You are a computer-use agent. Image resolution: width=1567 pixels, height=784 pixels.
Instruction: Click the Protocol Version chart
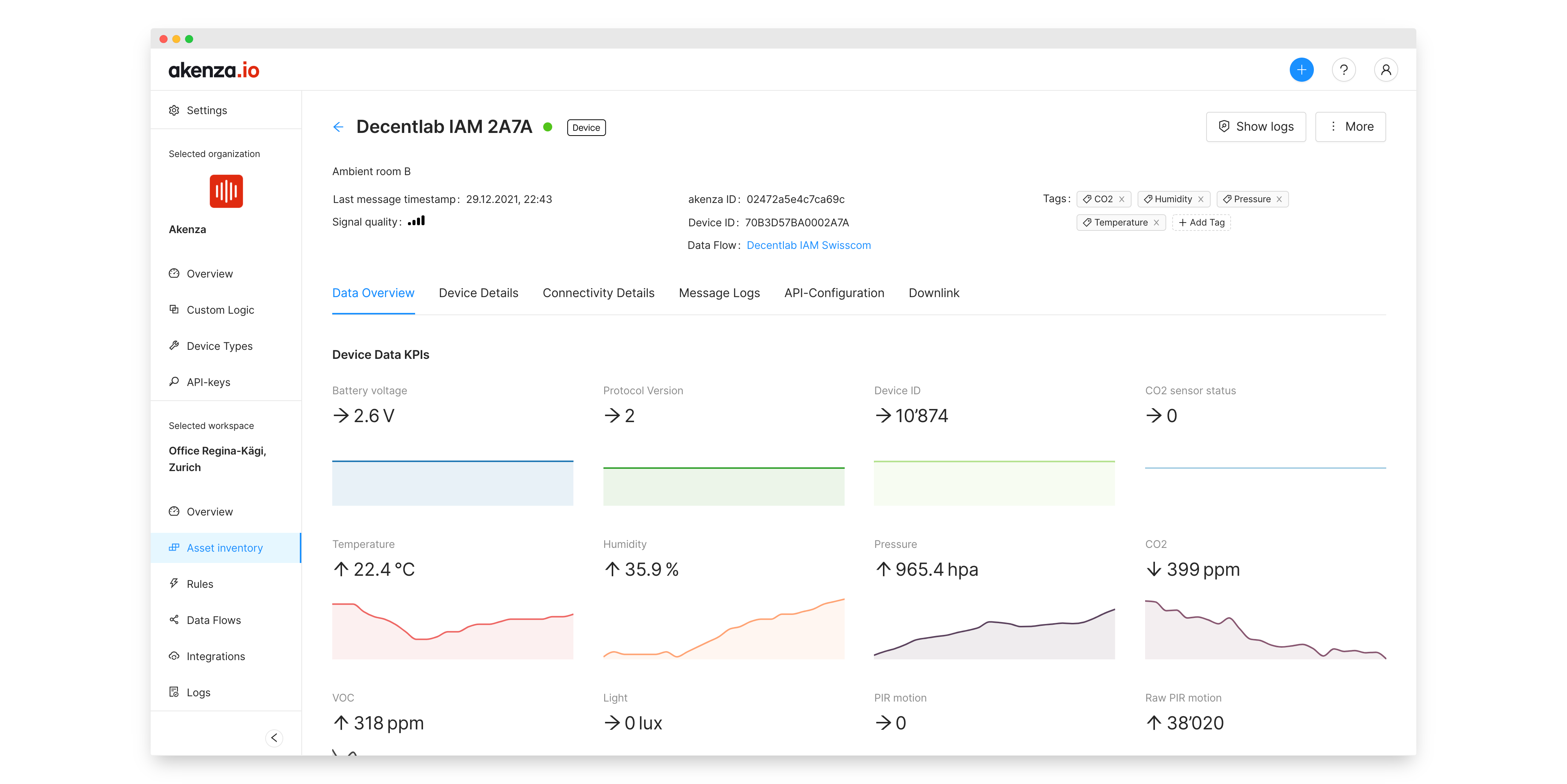click(x=723, y=486)
